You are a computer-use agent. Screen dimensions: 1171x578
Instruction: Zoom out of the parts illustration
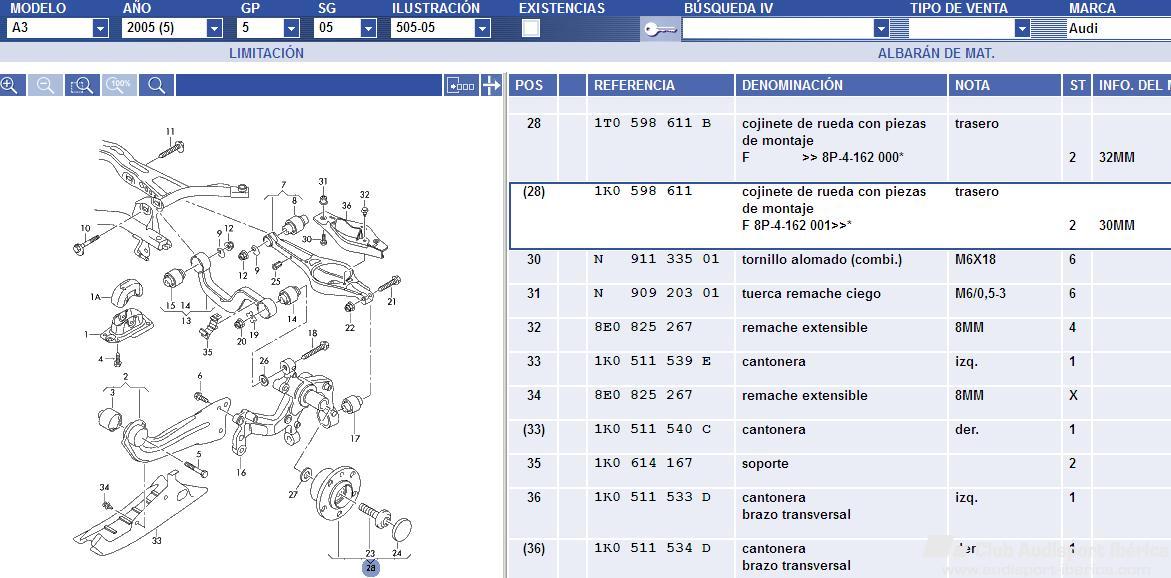point(46,85)
